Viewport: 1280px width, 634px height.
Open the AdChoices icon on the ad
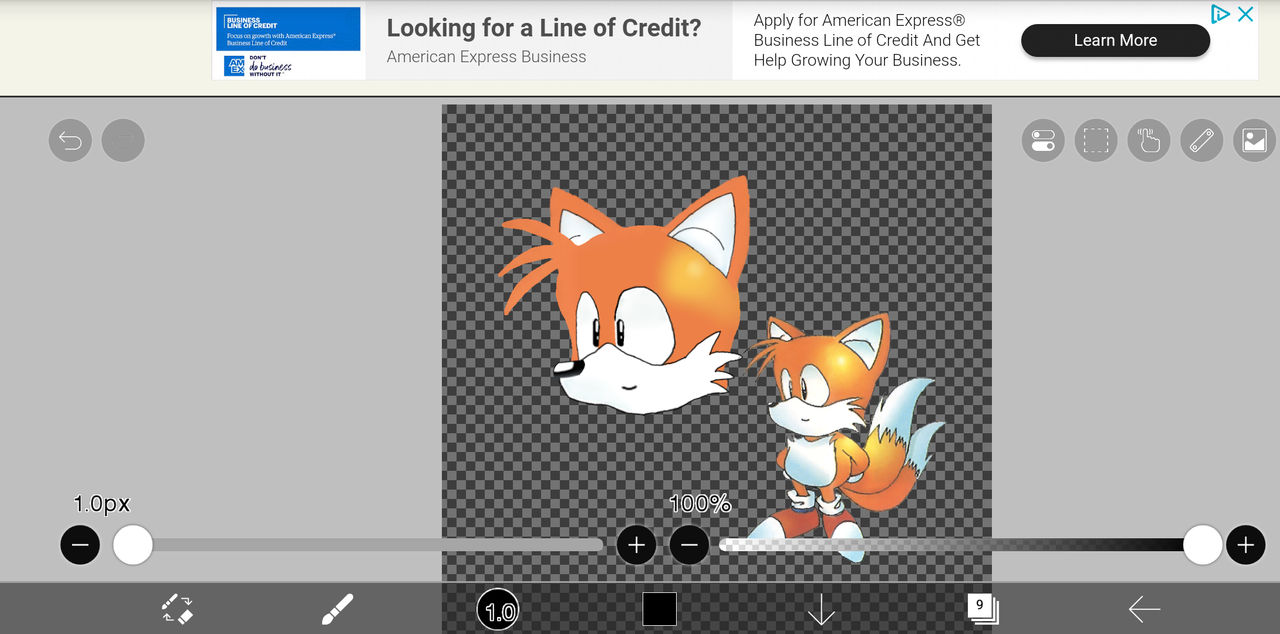[1220, 14]
